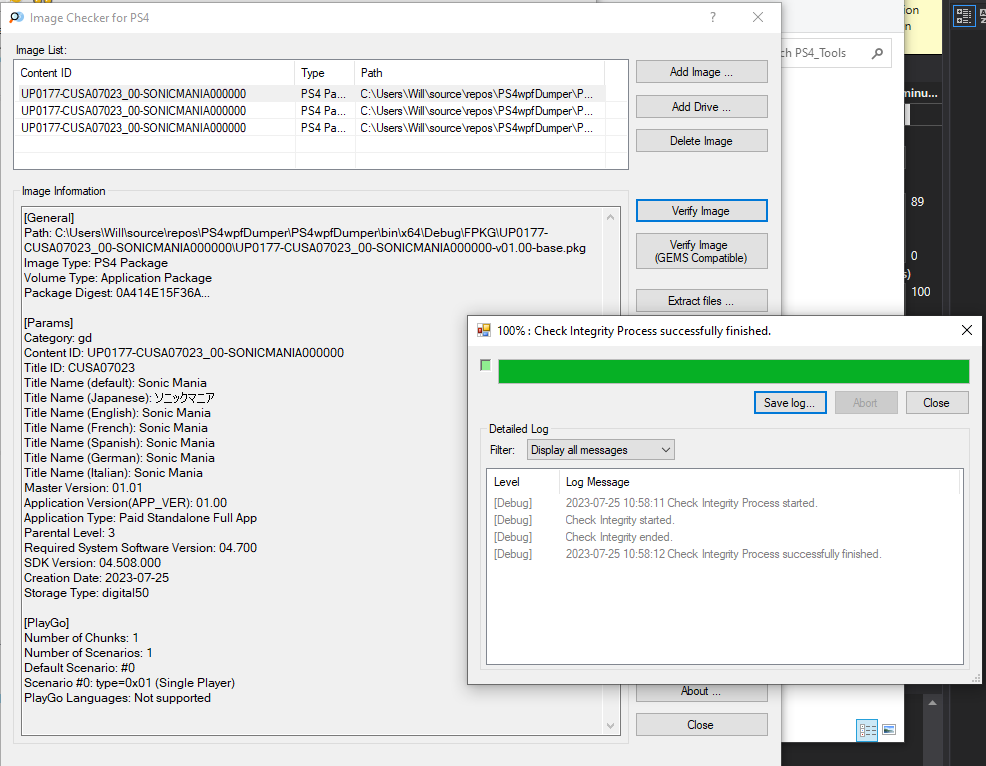The width and height of the screenshot is (986, 766).
Task: Click the Image Checker magnifier app icon
Action: (16, 17)
